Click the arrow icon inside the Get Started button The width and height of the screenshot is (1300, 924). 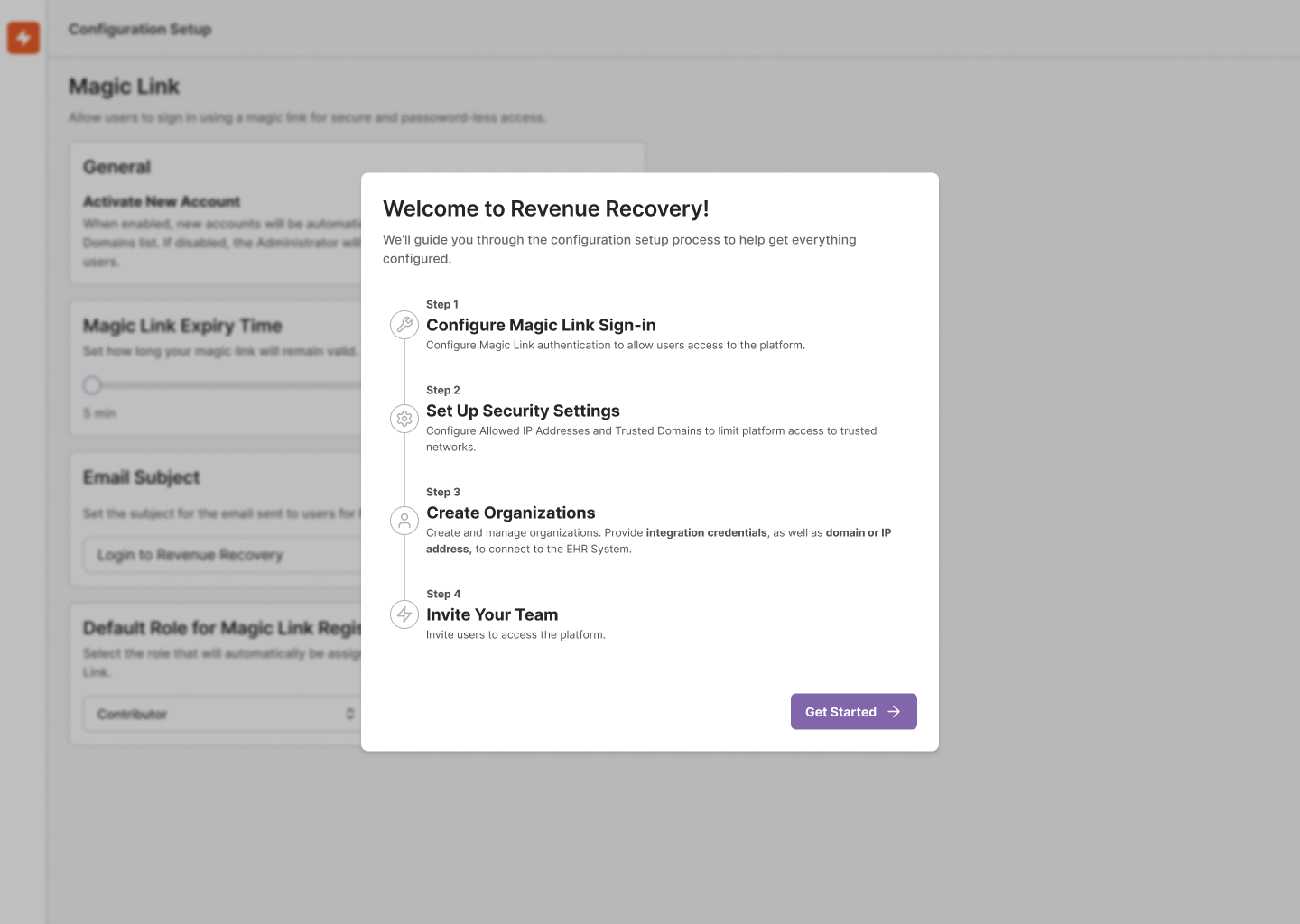pyautogui.click(x=893, y=711)
